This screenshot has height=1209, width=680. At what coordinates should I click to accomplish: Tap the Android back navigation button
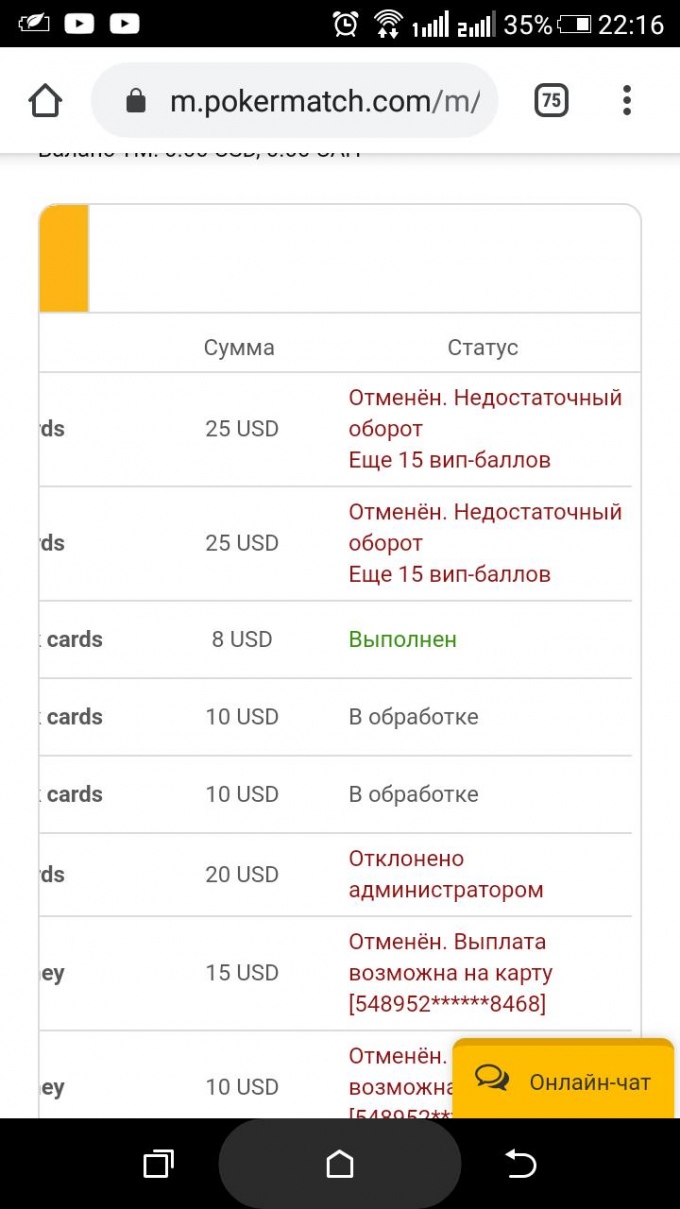[520, 1163]
